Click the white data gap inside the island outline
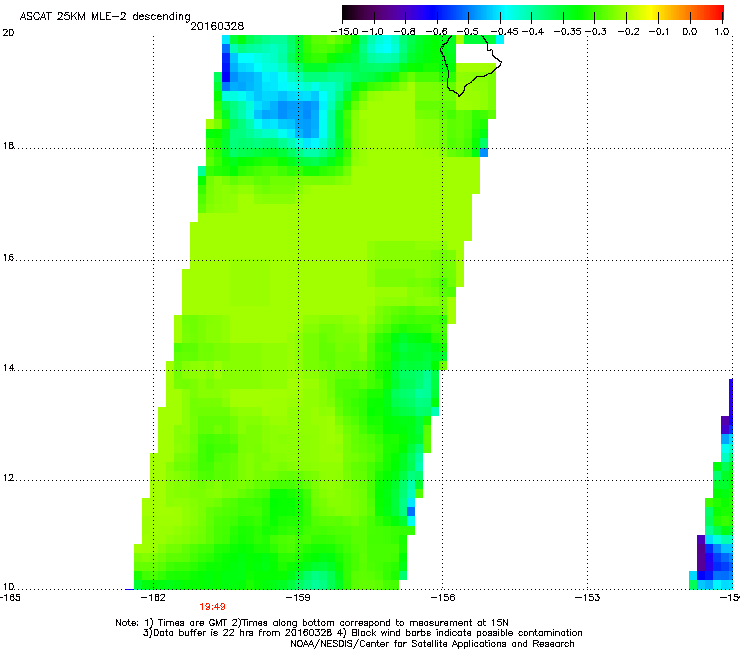The height and width of the screenshot is (650, 740). [473, 53]
